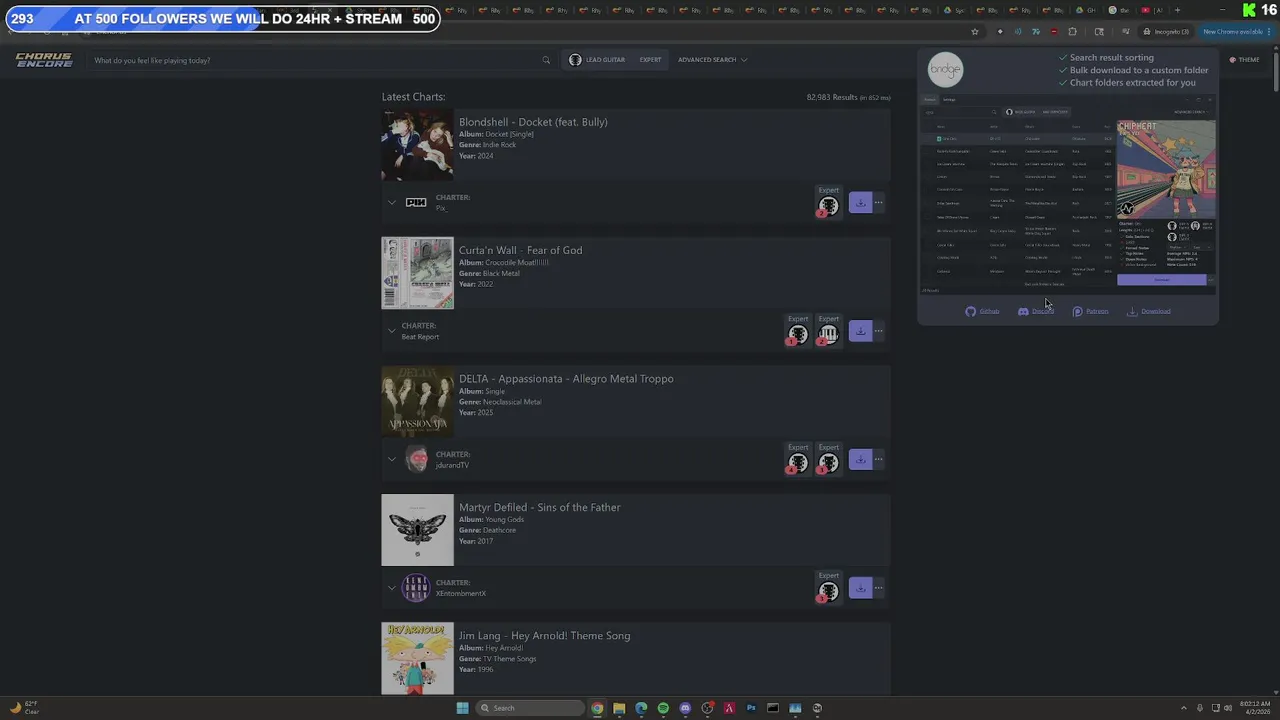The width and height of the screenshot is (1280, 720).
Task: Click the Chorus Encore logo
Action: tap(44, 60)
